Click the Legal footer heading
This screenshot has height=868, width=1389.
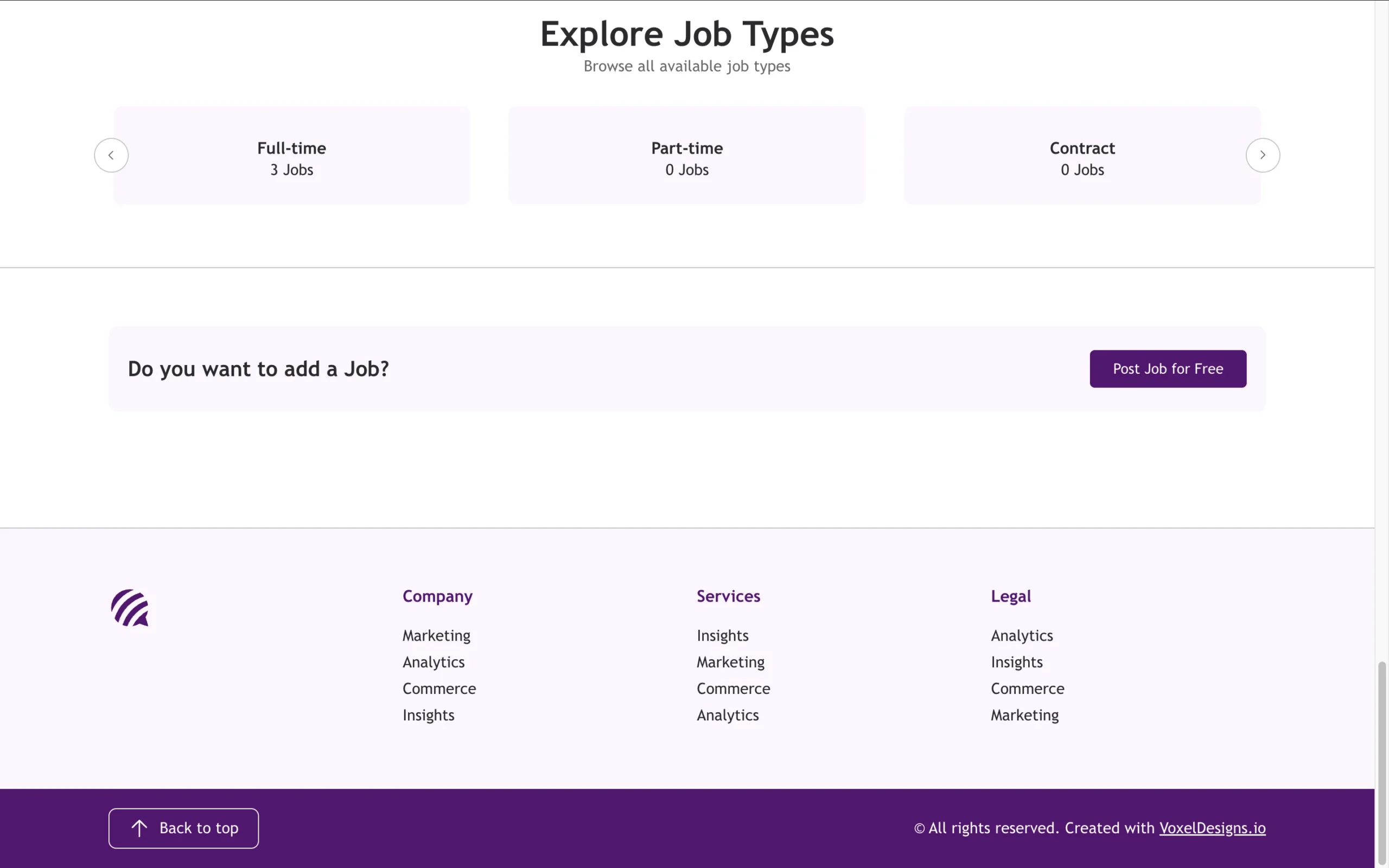(1010, 596)
